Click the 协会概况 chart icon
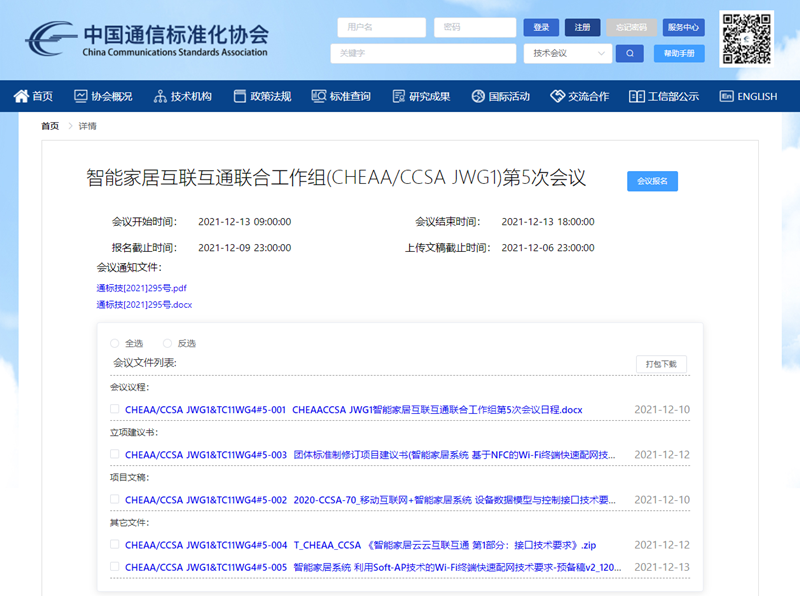This screenshot has height=596, width=800. (x=81, y=97)
